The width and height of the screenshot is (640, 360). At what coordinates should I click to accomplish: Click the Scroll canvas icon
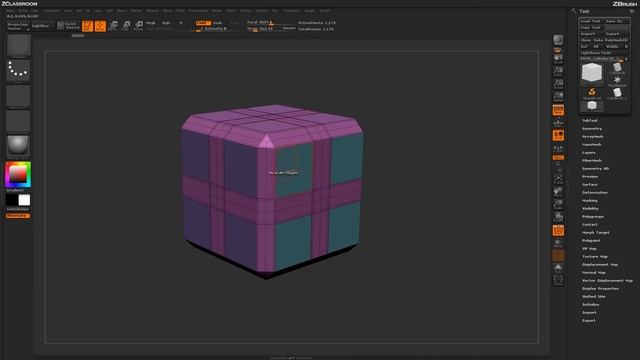click(x=558, y=58)
